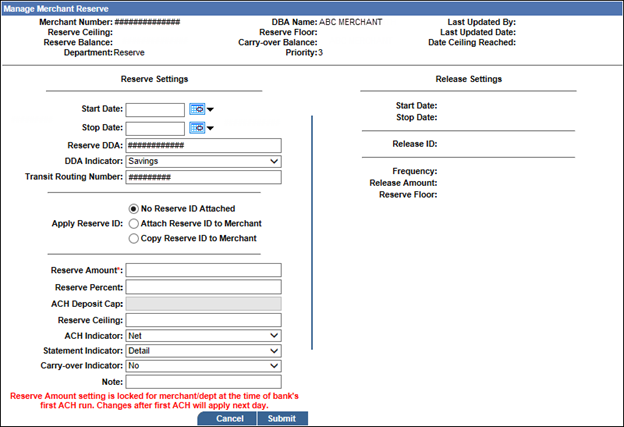
Task: Click the Submit button
Action: (x=282, y=418)
